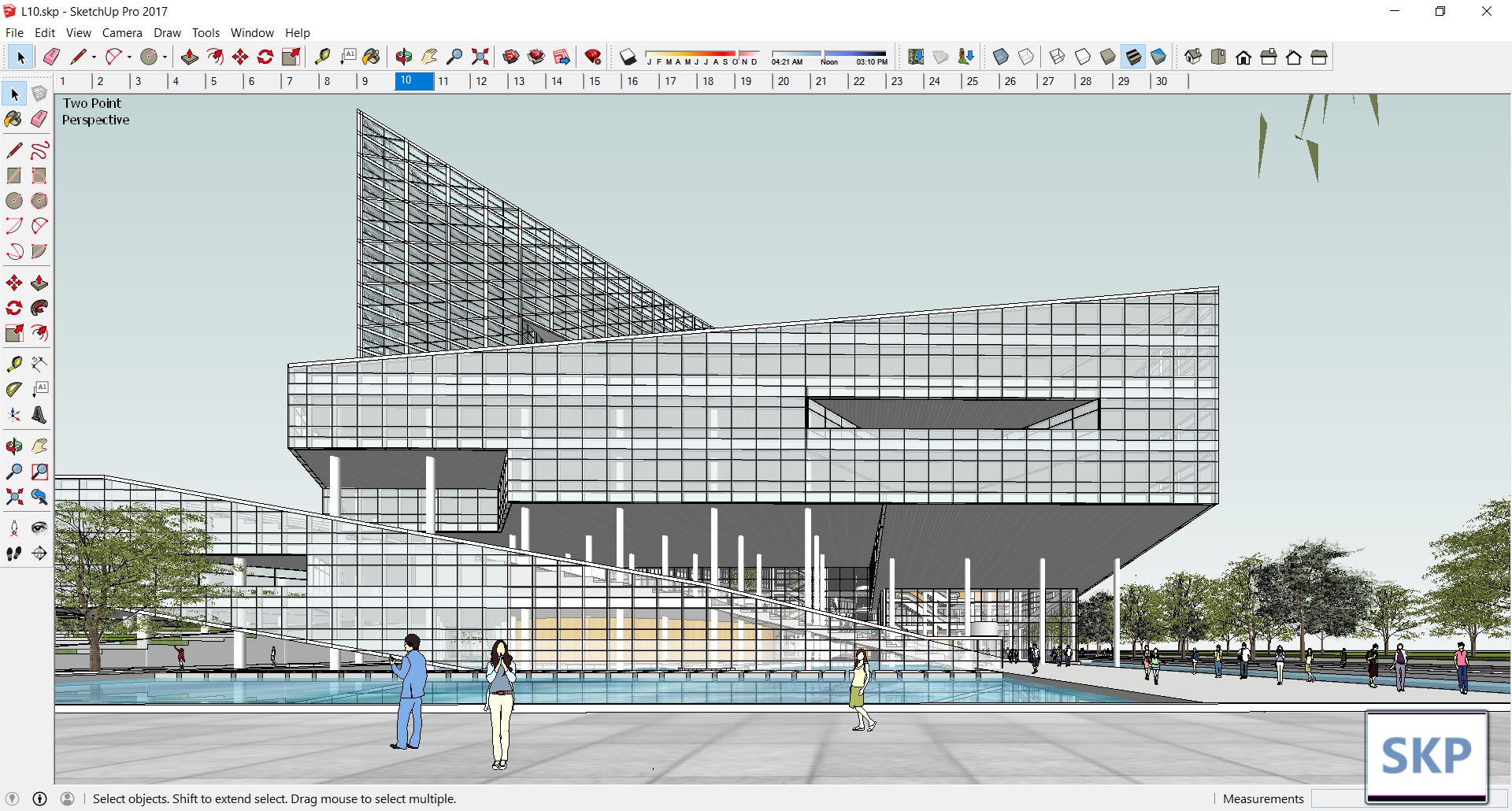Enable Shaded With Textures style
The image size is (1512, 811).
pyautogui.click(x=1133, y=57)
